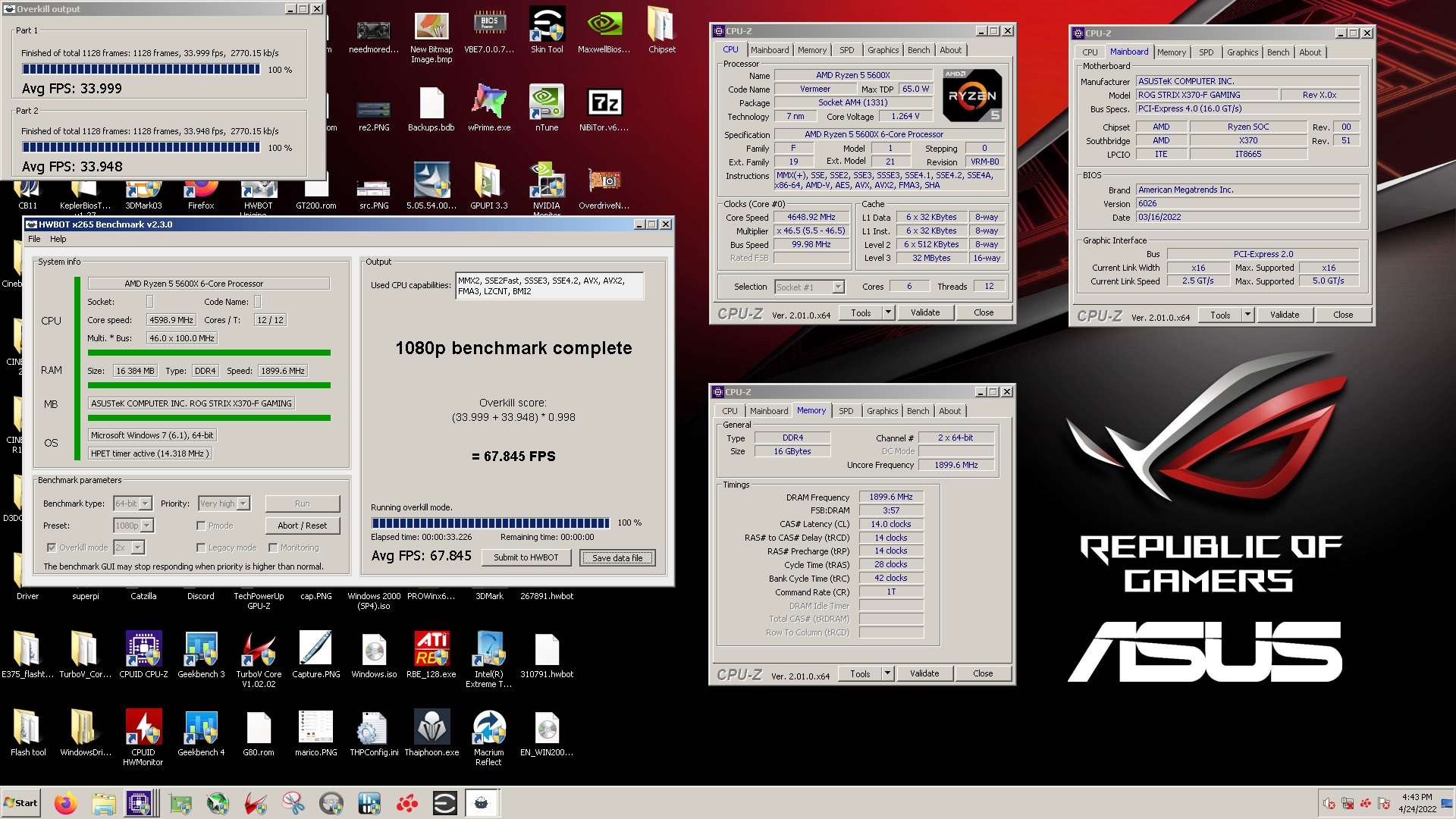Open the Windows Start button
The width and height of the screenshot is (1456, 819).
coord(20,803)
